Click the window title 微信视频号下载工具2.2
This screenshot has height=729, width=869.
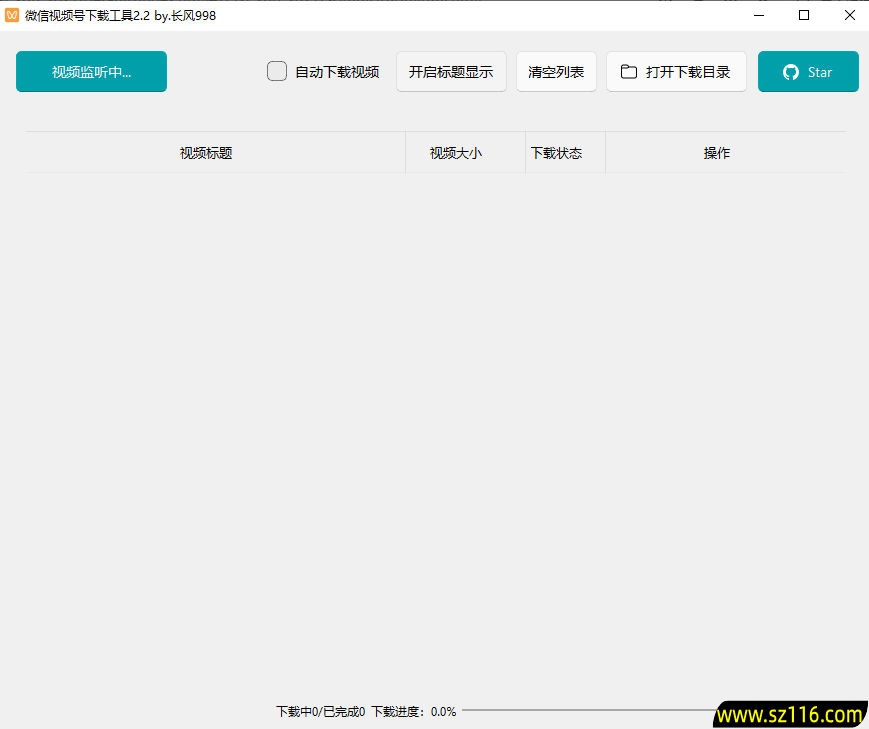pos(120,15)
